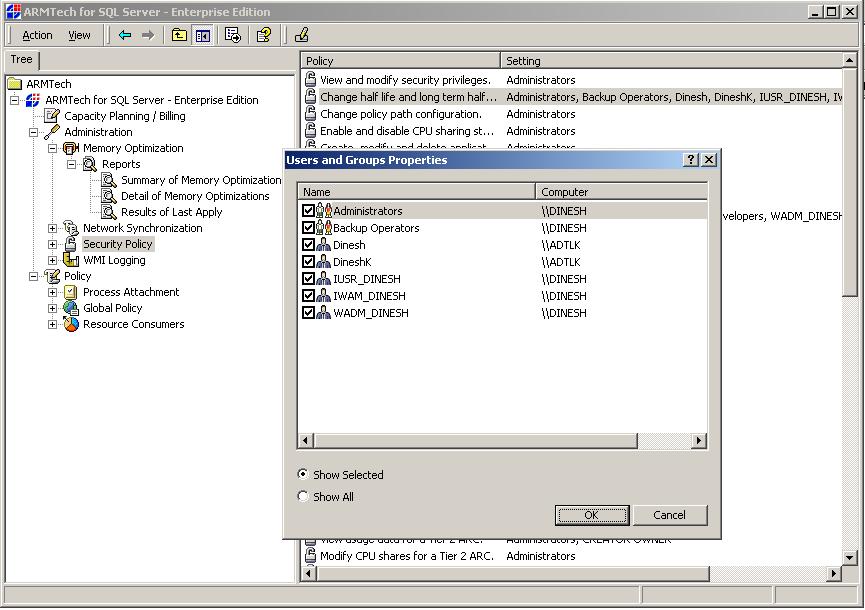Toggle the Show/Hide console tree icon
Screen dimensions: 865x610
[x=202, y=35]
